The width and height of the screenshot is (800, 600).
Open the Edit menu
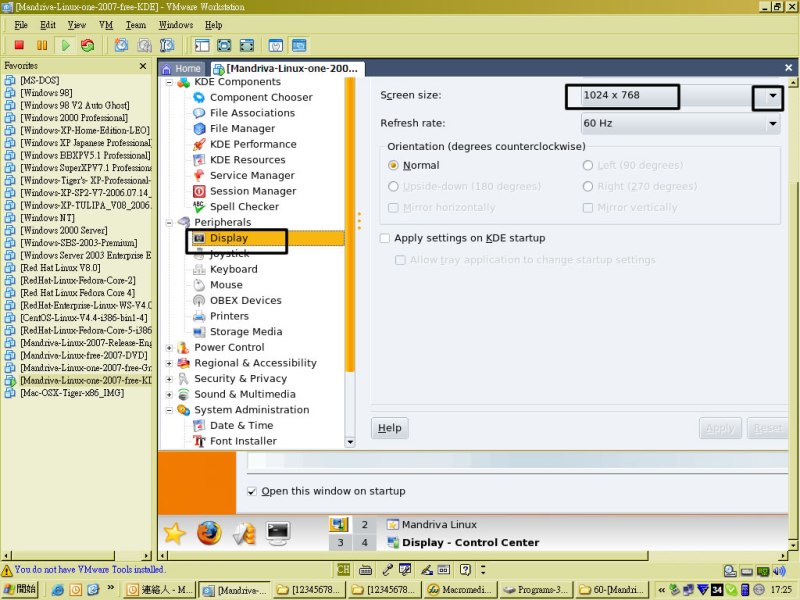48,25
